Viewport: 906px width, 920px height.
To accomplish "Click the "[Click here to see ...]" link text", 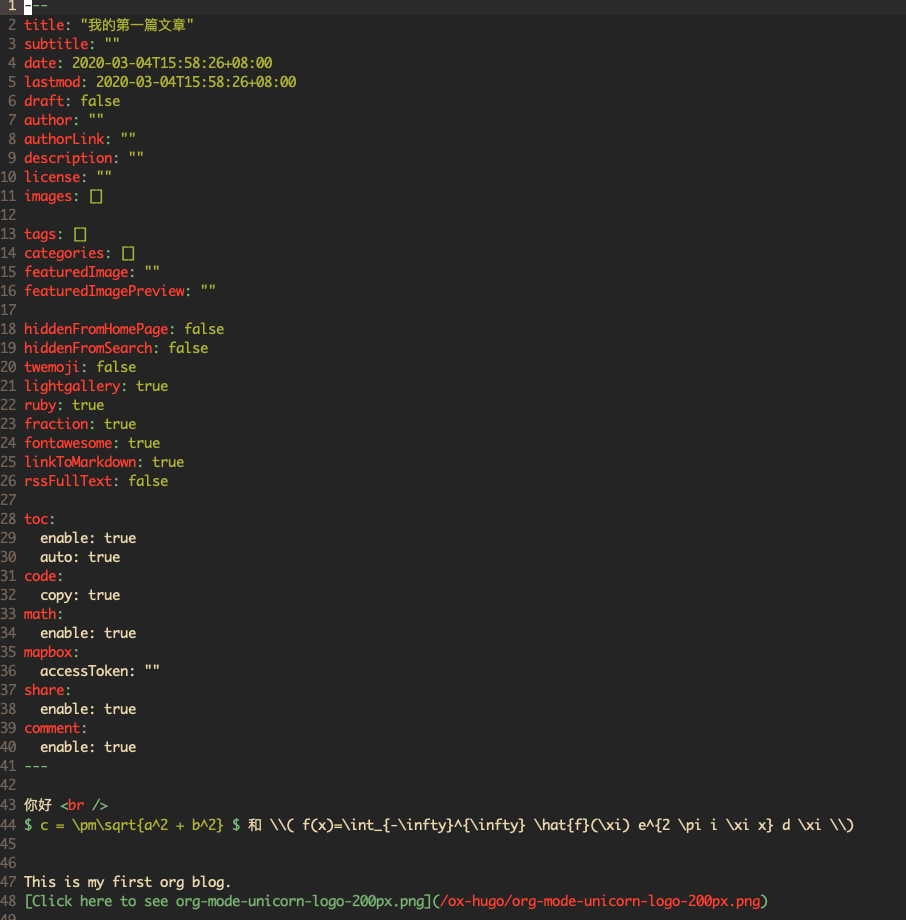I will click(x=228, y=901).
